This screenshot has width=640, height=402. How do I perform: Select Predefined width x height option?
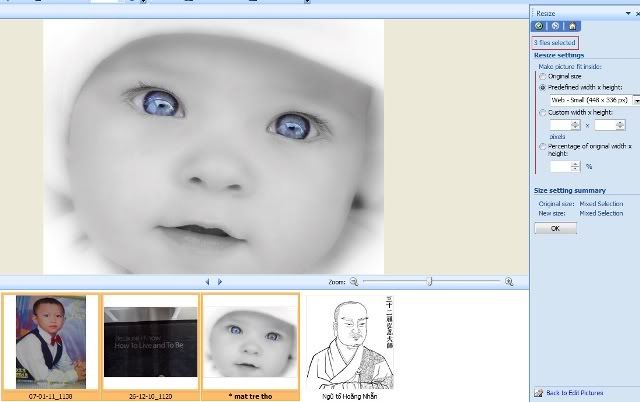(542, 87)
